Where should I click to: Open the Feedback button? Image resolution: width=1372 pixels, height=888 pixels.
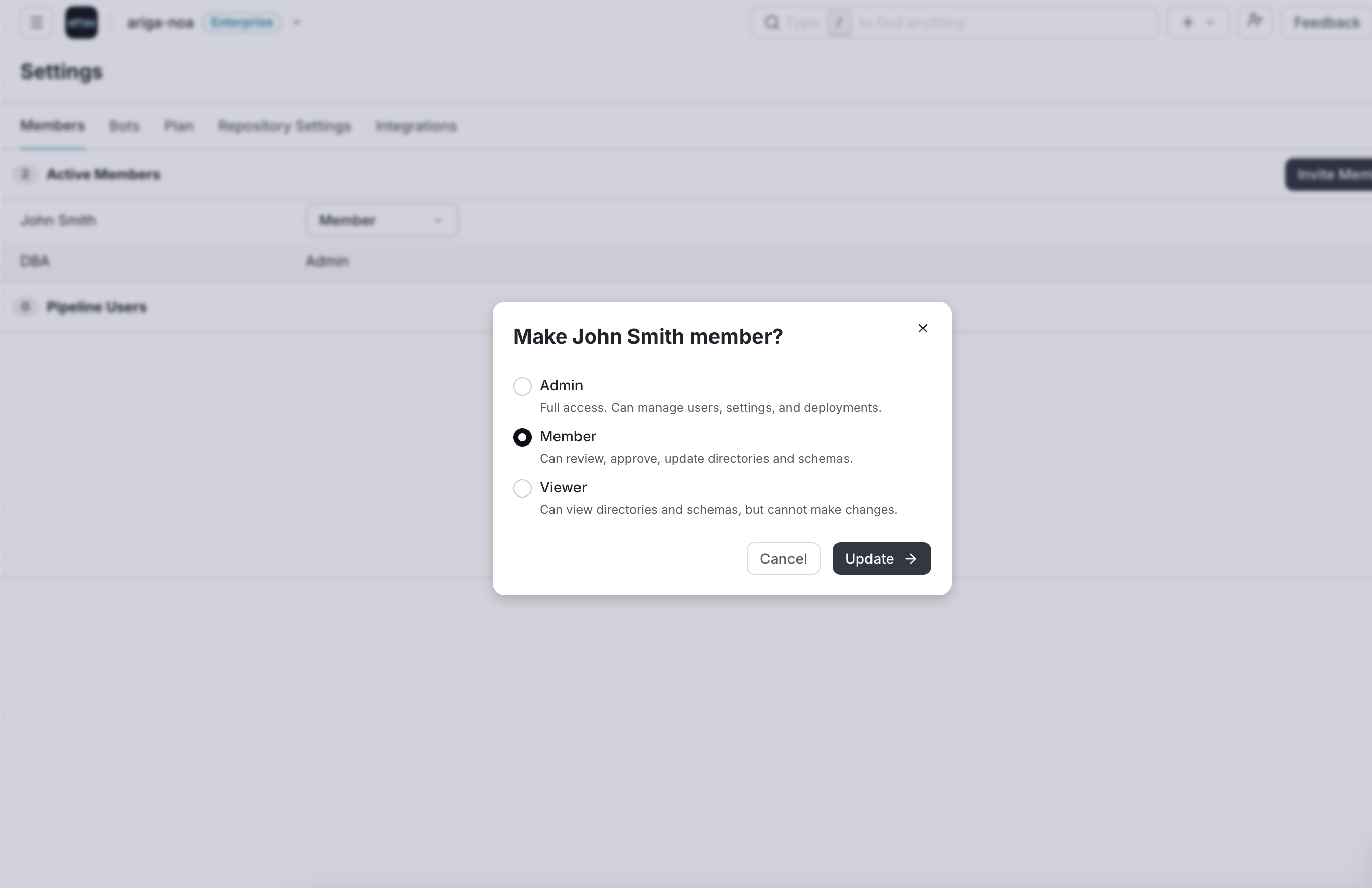coord(1327,22)
